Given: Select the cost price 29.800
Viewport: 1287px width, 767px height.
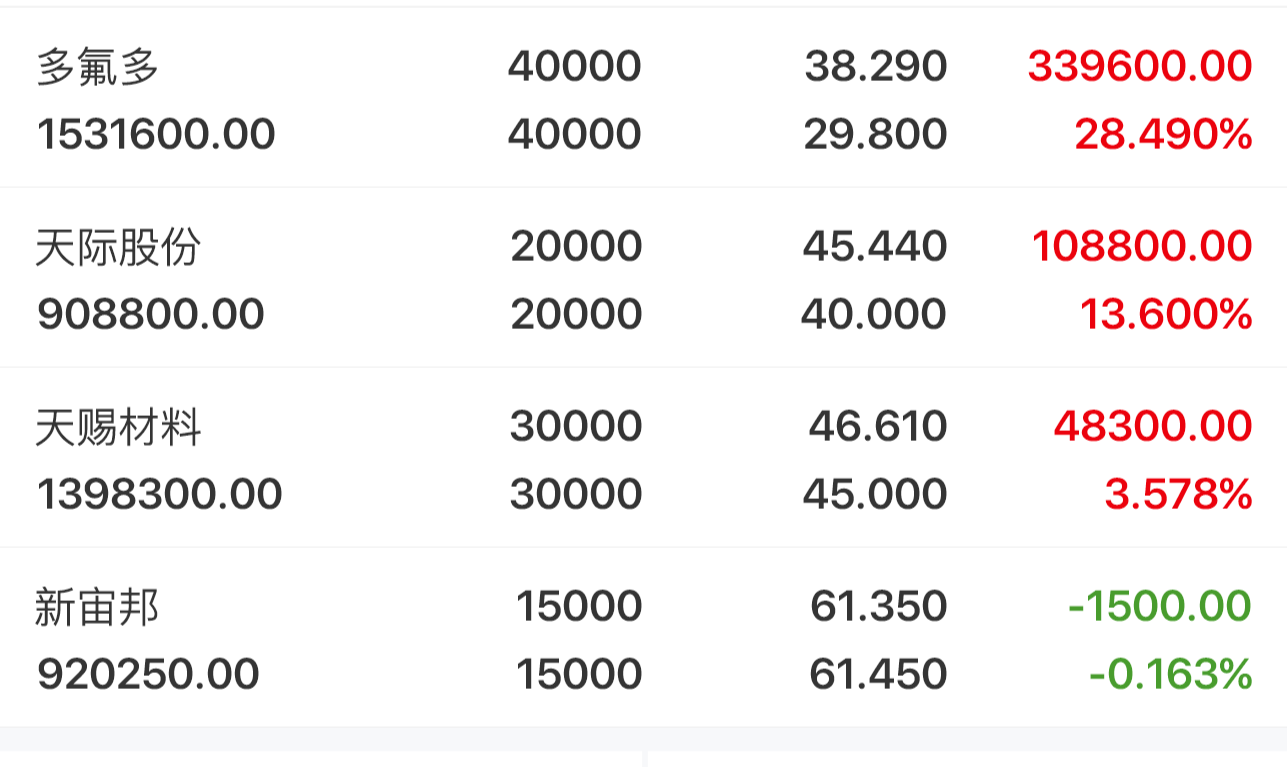Looking at the screenshot, I should click(875, 134).
